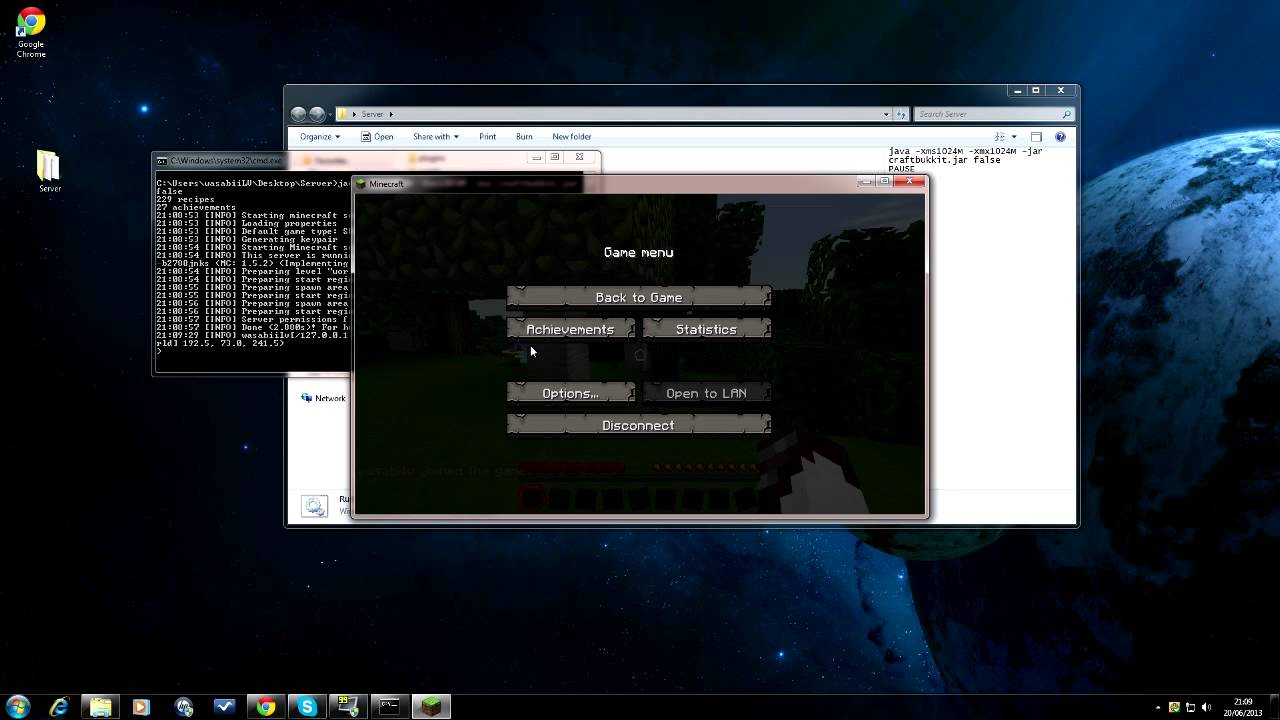1280x720 pixels.
Task: Click the recent pages dropdown beside forward button
Action: pyautogui.click(x=331, y=114)
